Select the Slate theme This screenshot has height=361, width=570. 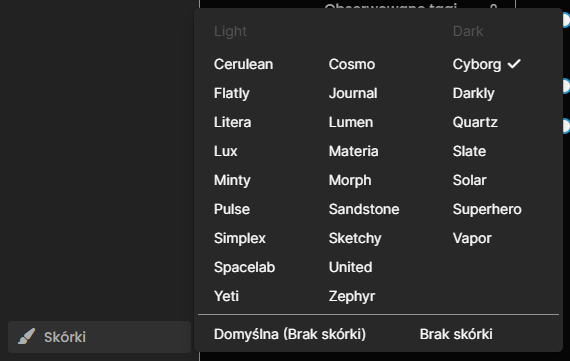pyautogui.click(x=469, y=151)
